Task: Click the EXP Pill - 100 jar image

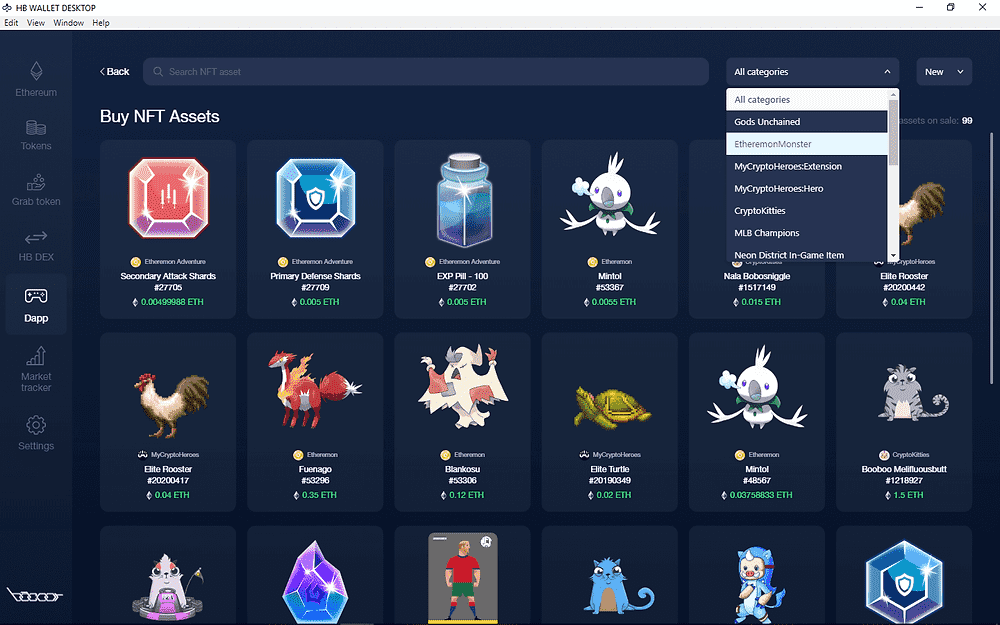Action: coord(464,199)
